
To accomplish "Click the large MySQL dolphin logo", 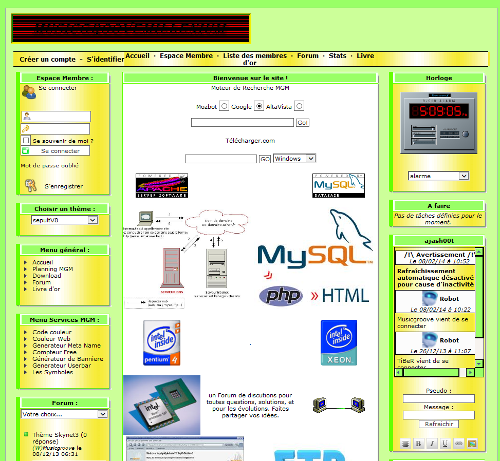I will (x=315, y=238).
